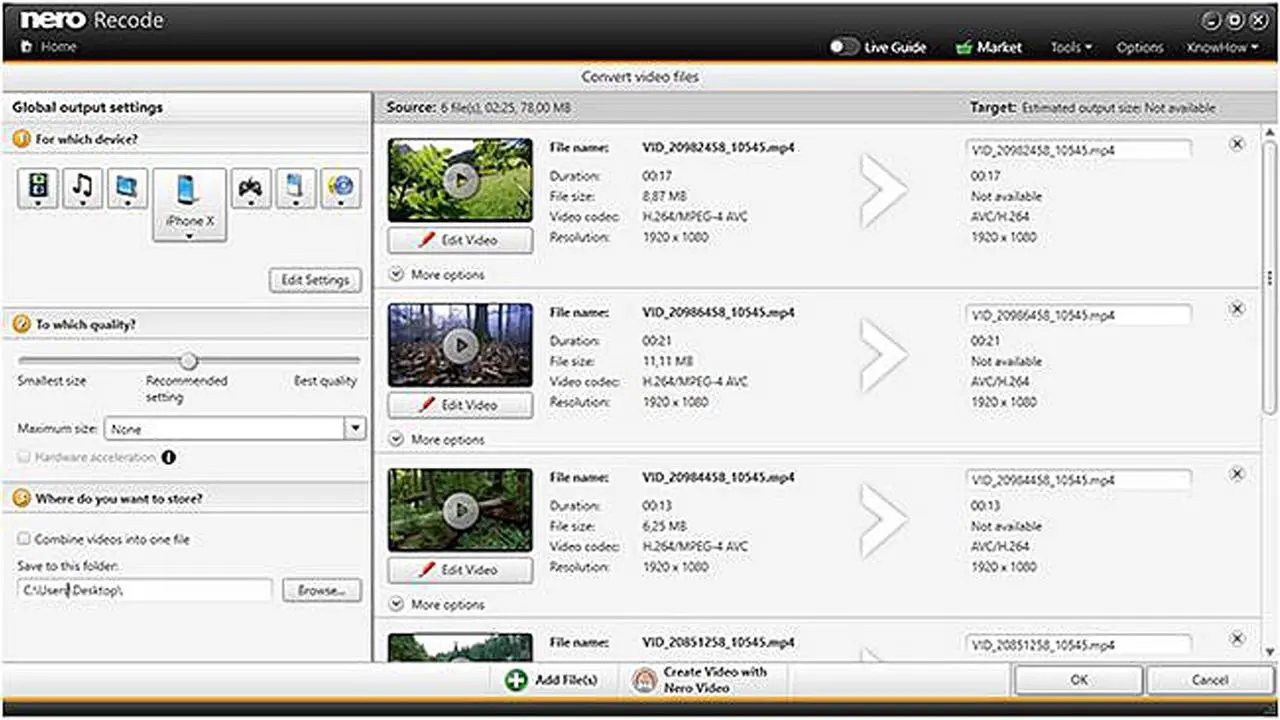
Task: Click the 'Where do you want to store?' header
Action: [186, 497]
